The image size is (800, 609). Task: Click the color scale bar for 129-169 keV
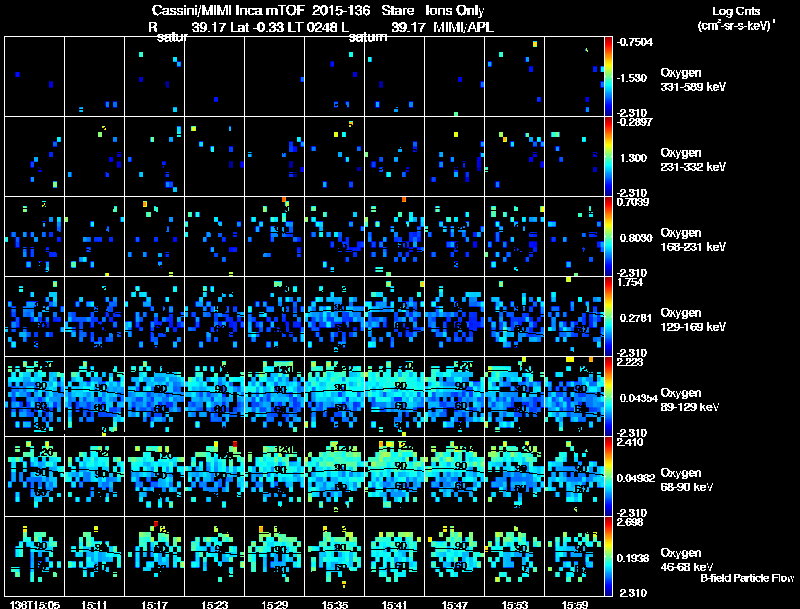pos(608,317)
